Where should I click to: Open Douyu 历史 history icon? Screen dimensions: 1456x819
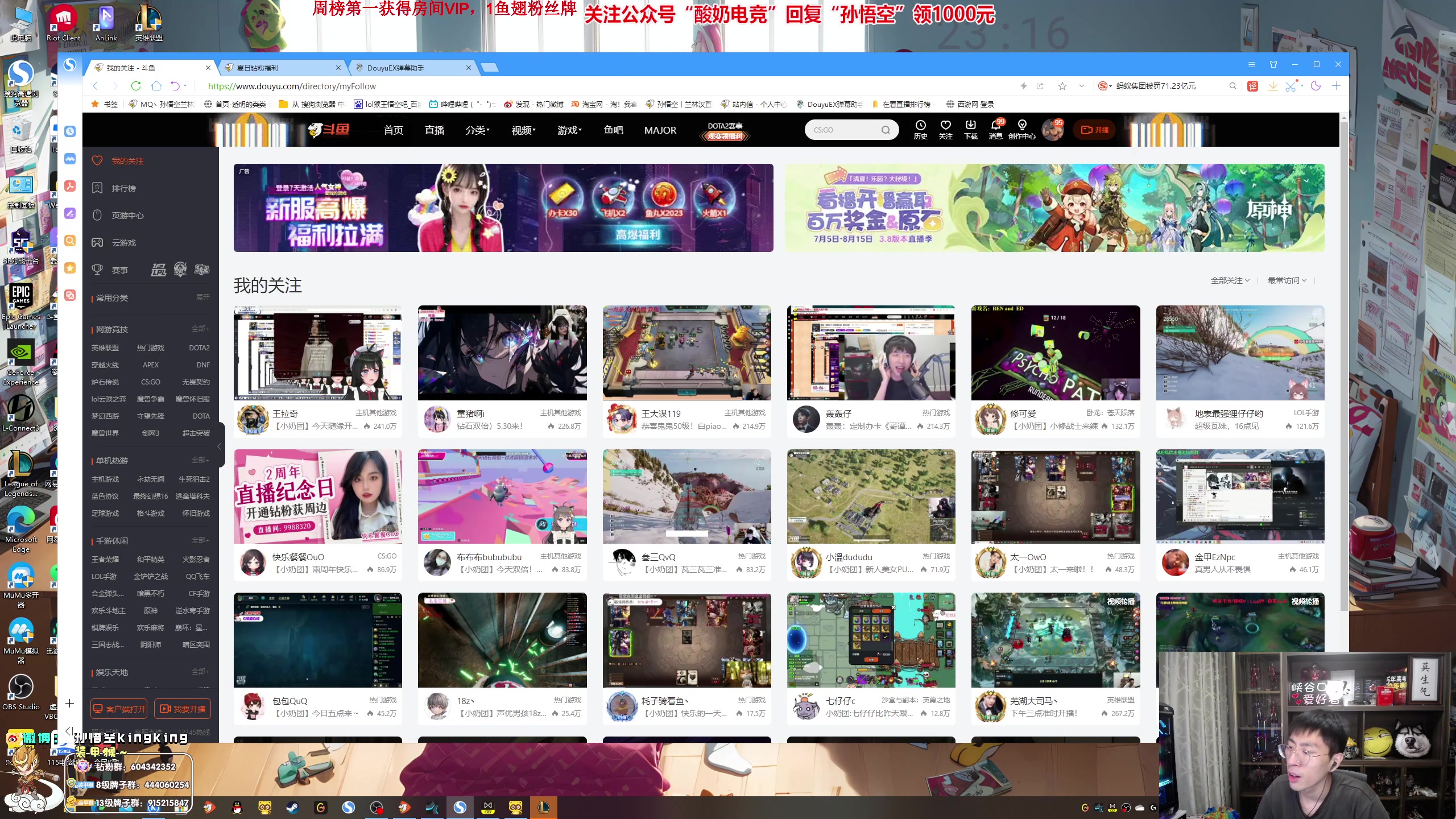(x=921, y=130)
